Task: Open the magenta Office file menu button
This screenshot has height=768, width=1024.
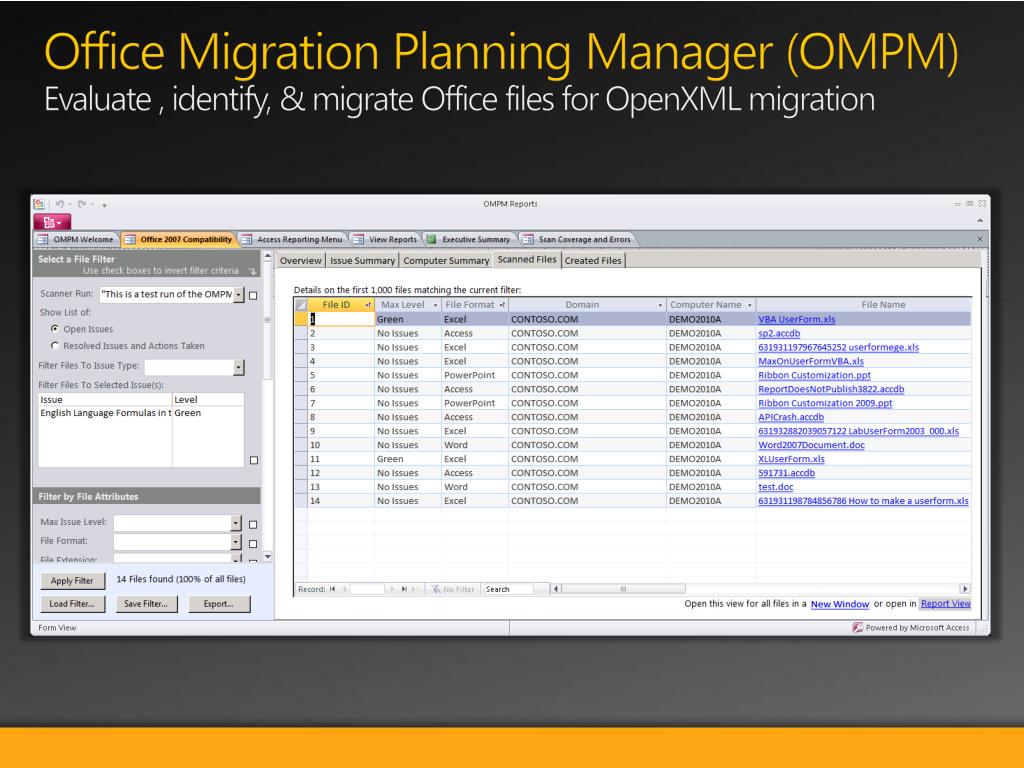Action: click(x=52, y=222)
